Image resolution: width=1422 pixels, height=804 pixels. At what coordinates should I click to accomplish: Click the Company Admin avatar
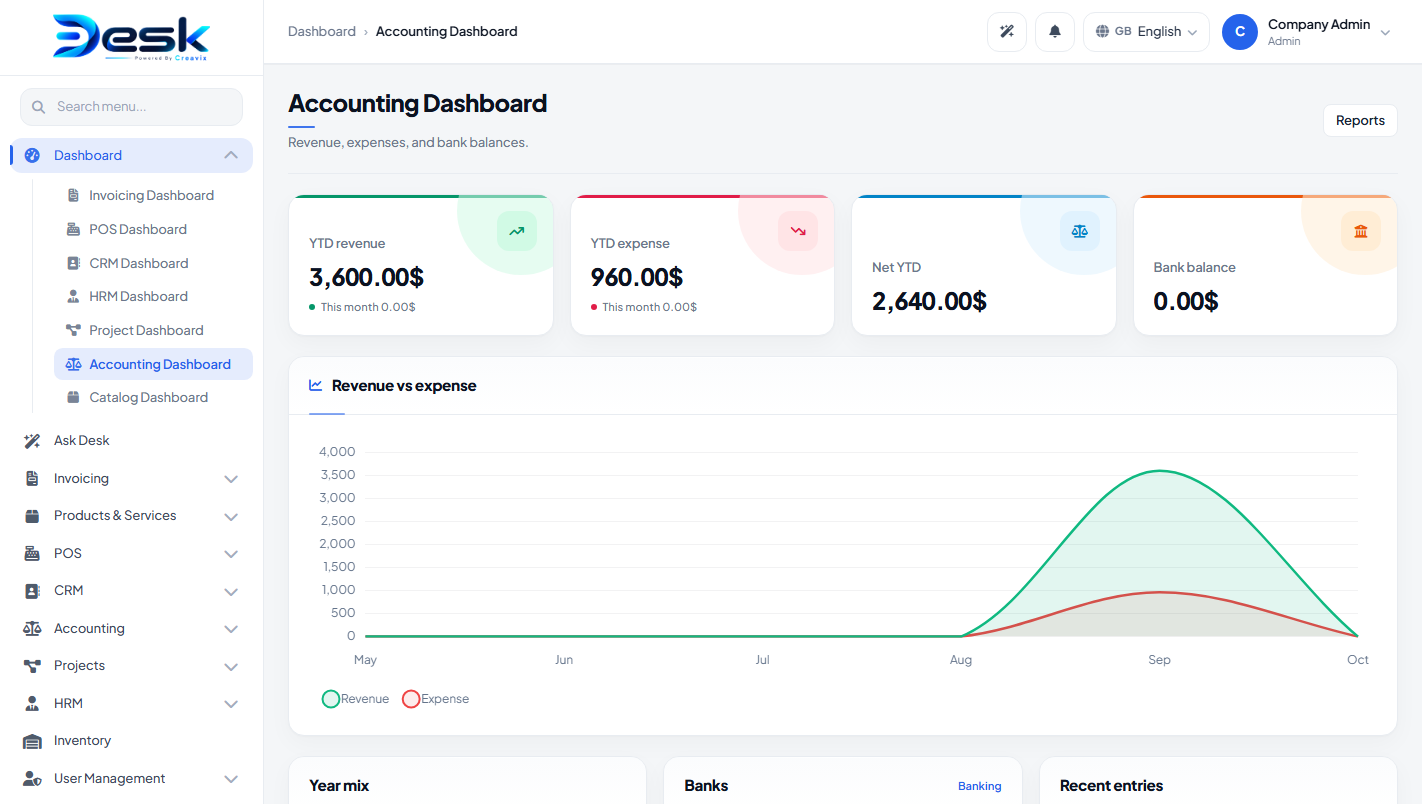(x=1240, y=32)
